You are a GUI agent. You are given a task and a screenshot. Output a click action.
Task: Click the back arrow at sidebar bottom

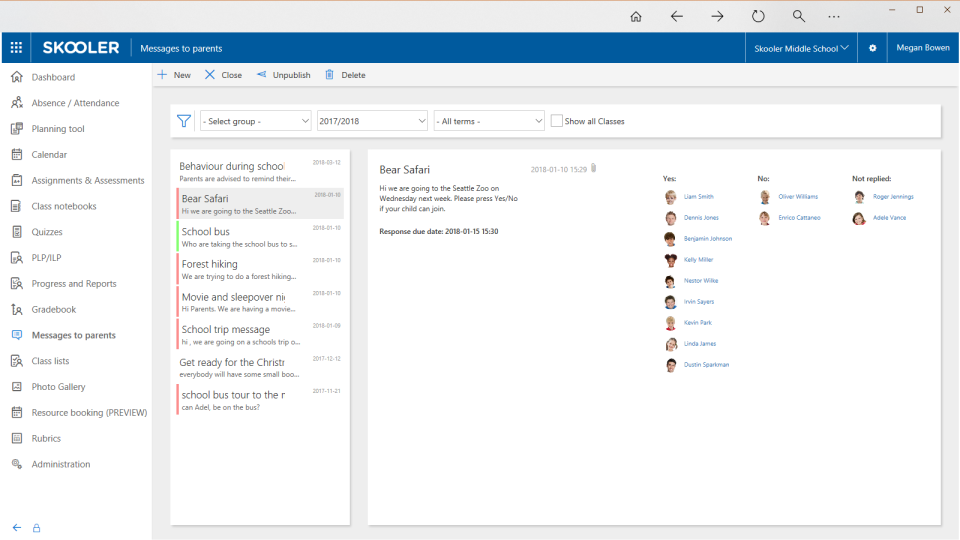16,527
